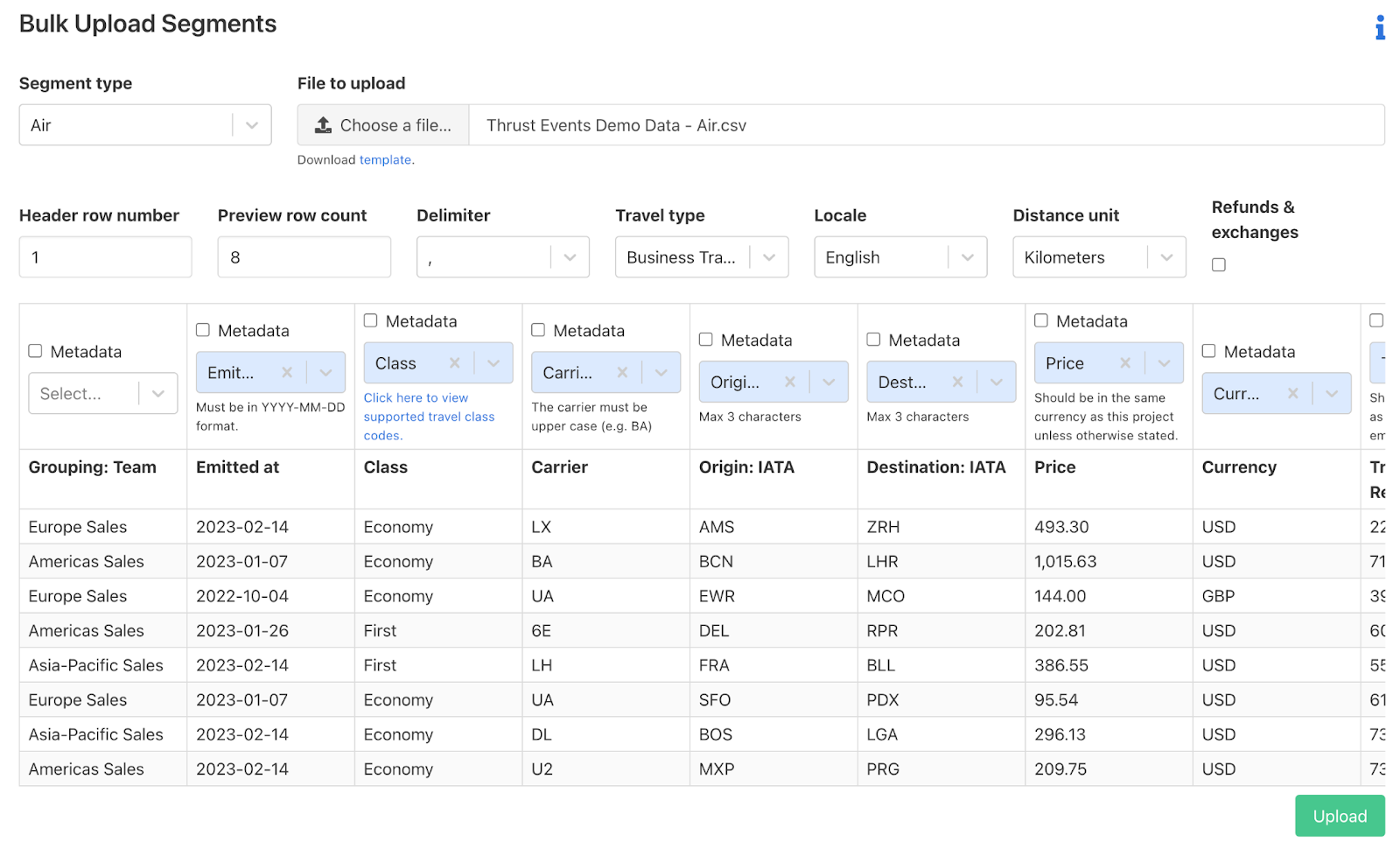Clear the Origin column mapping
This screenshot has width=1400, height=842.
790,382
